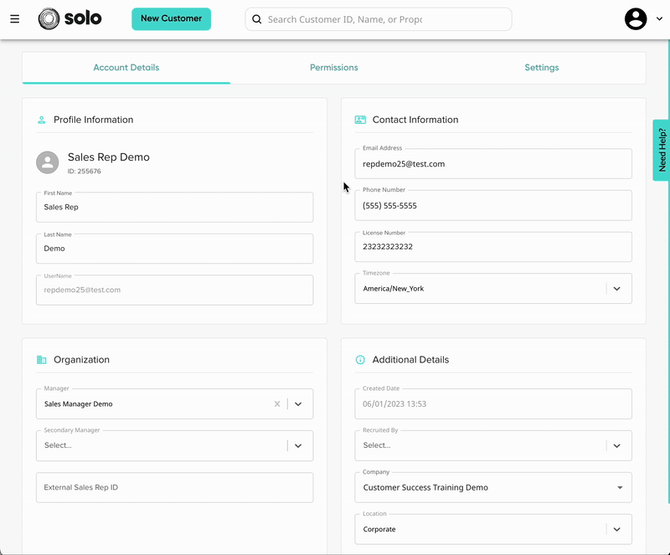Open the Recruited By dropdown
Image resolution: width=670 pixels, height=555 pixels.
pyautogui.click(x=616, y=446)
